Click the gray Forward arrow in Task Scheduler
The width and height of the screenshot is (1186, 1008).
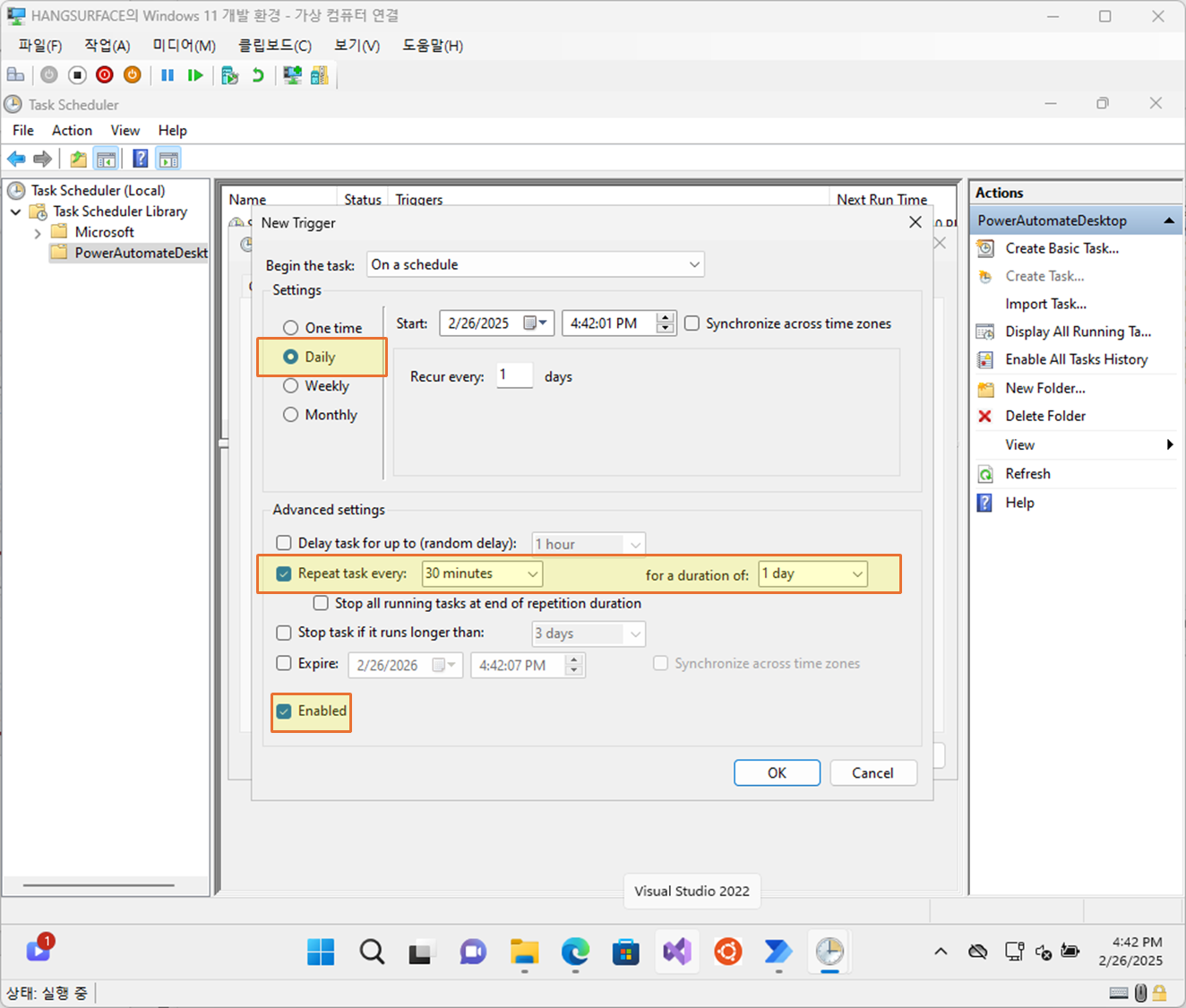(42, 159)
